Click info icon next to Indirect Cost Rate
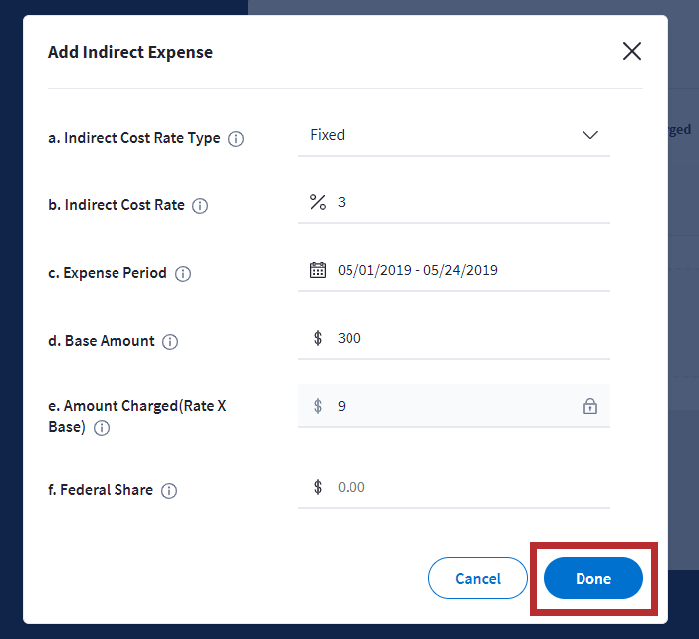 [x=200, y=206]
